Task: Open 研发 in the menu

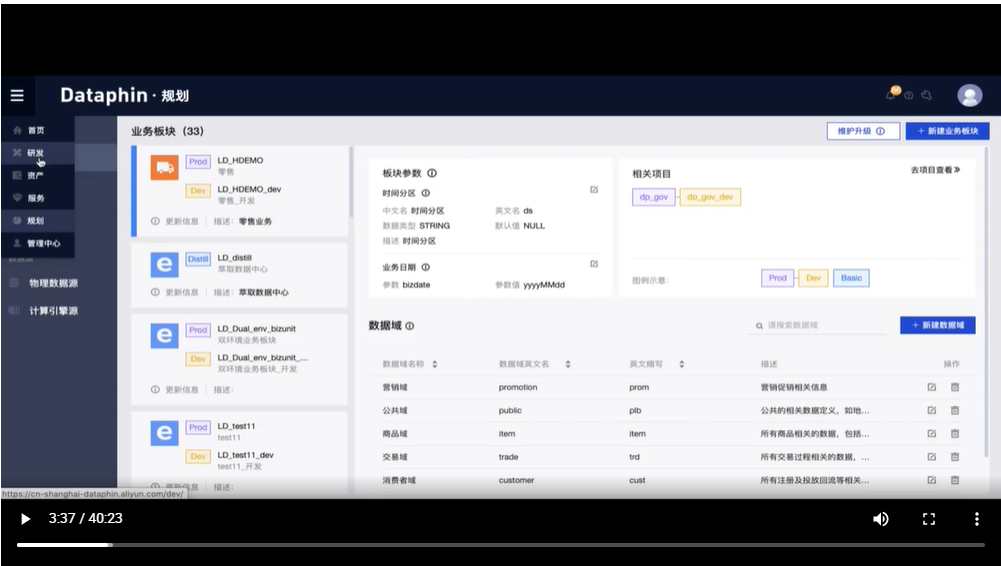Action: pyautogui.click(x=38, y=153)
